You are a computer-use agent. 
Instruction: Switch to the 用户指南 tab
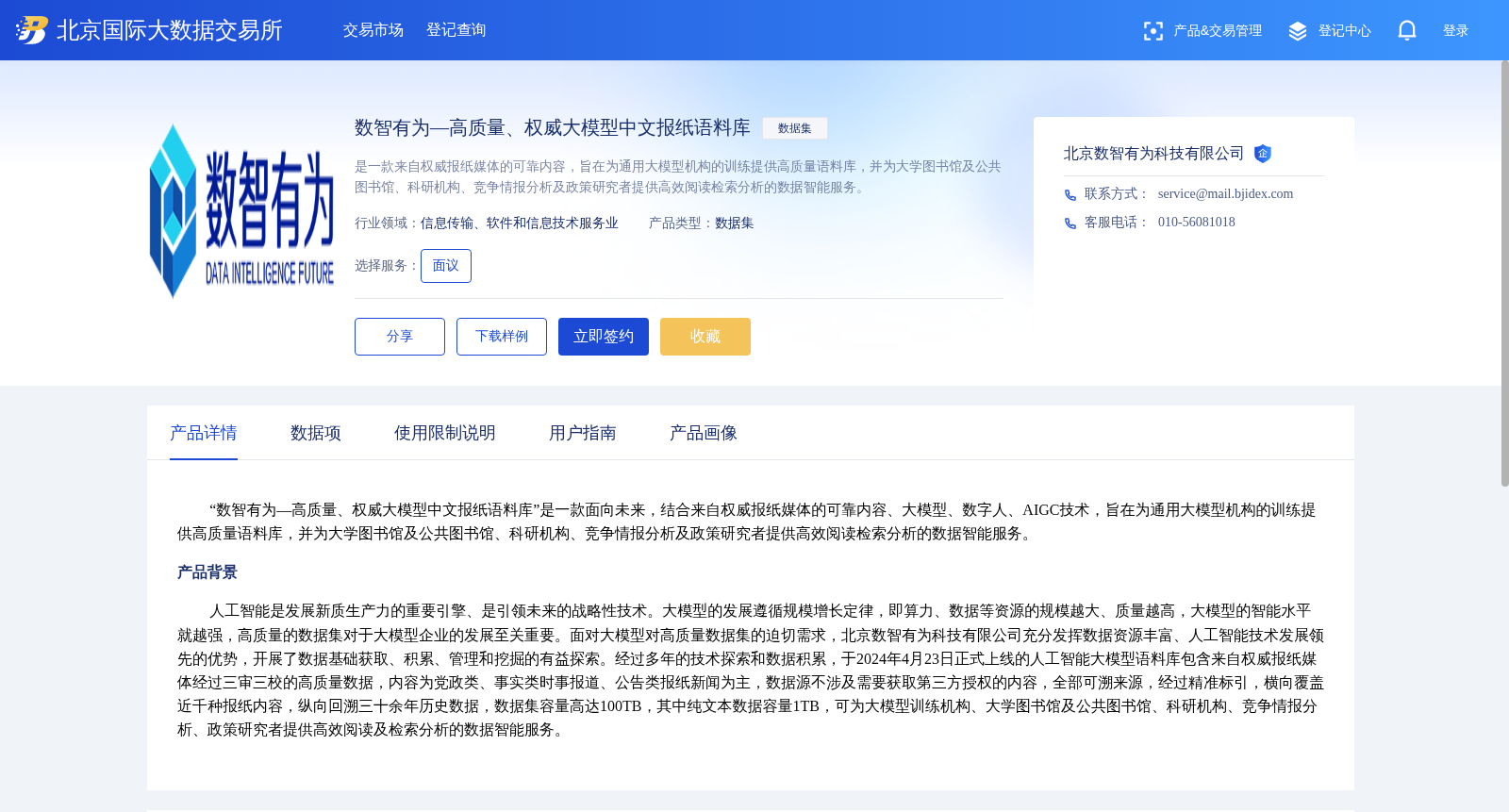click(583, 433)
